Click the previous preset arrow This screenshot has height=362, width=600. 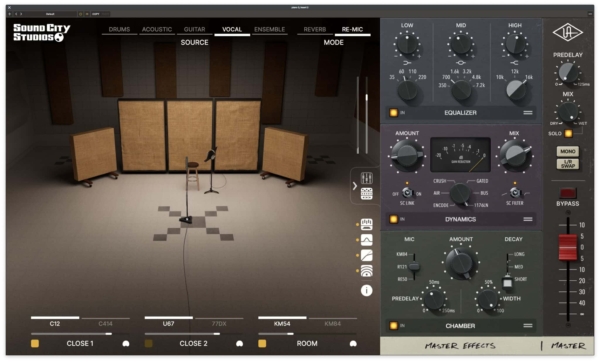[16, 14]
